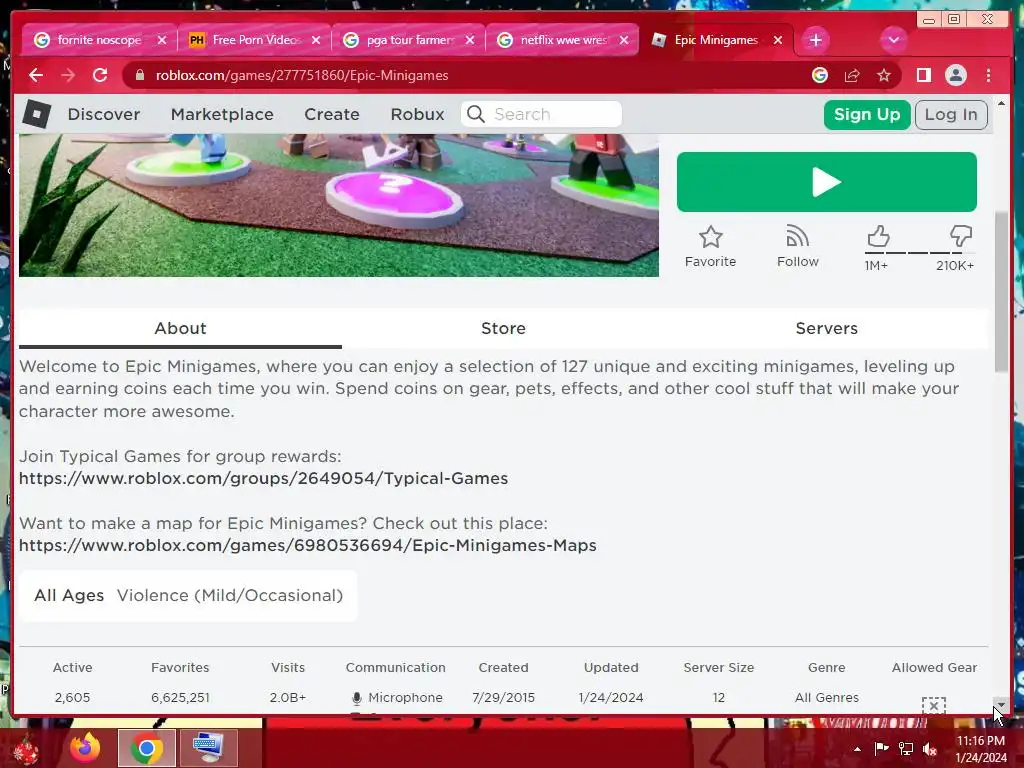
Task: Click the Log In button
Action: coord(951,115)
